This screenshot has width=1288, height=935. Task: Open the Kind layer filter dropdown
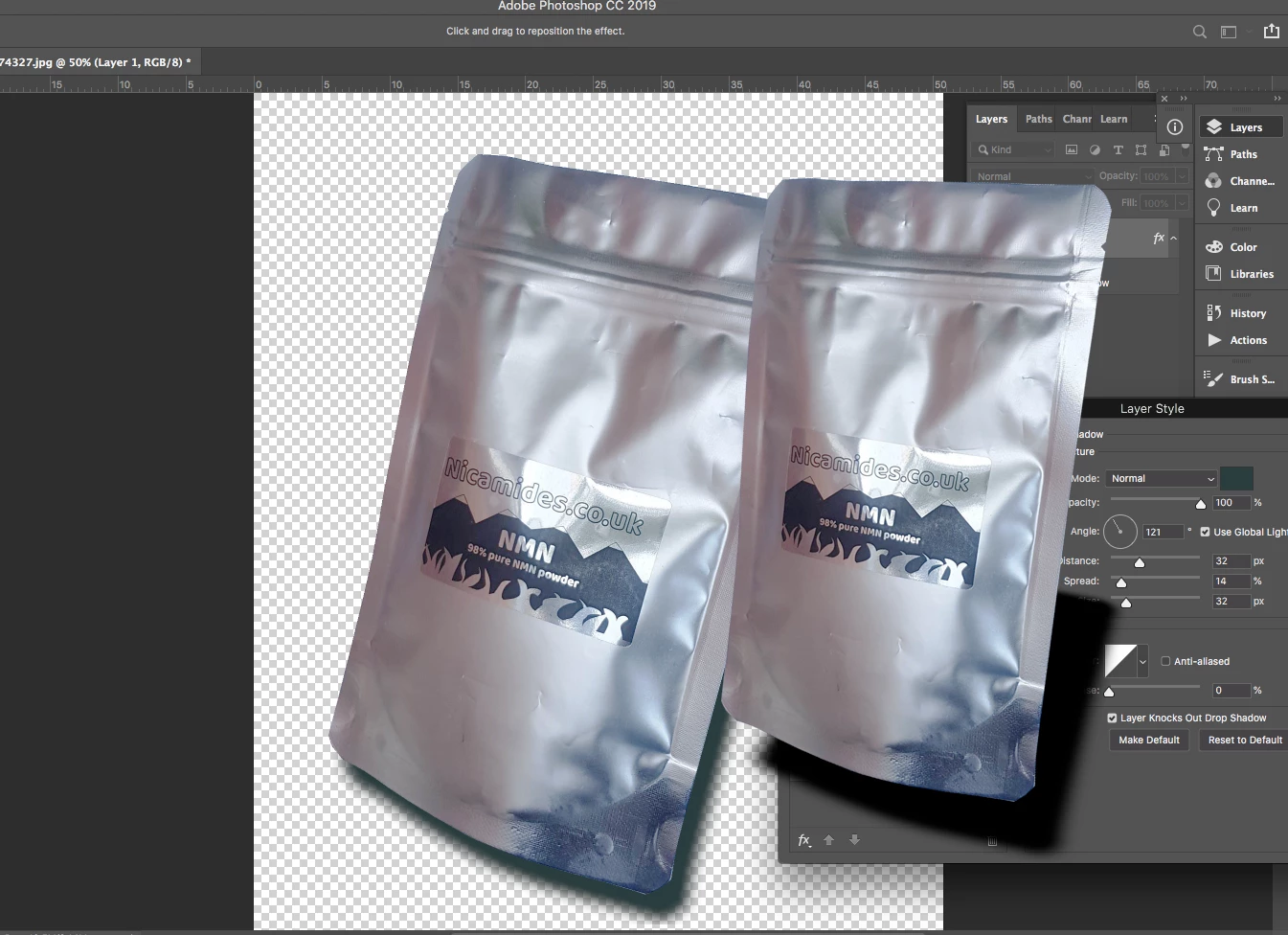click(1014, 149)
